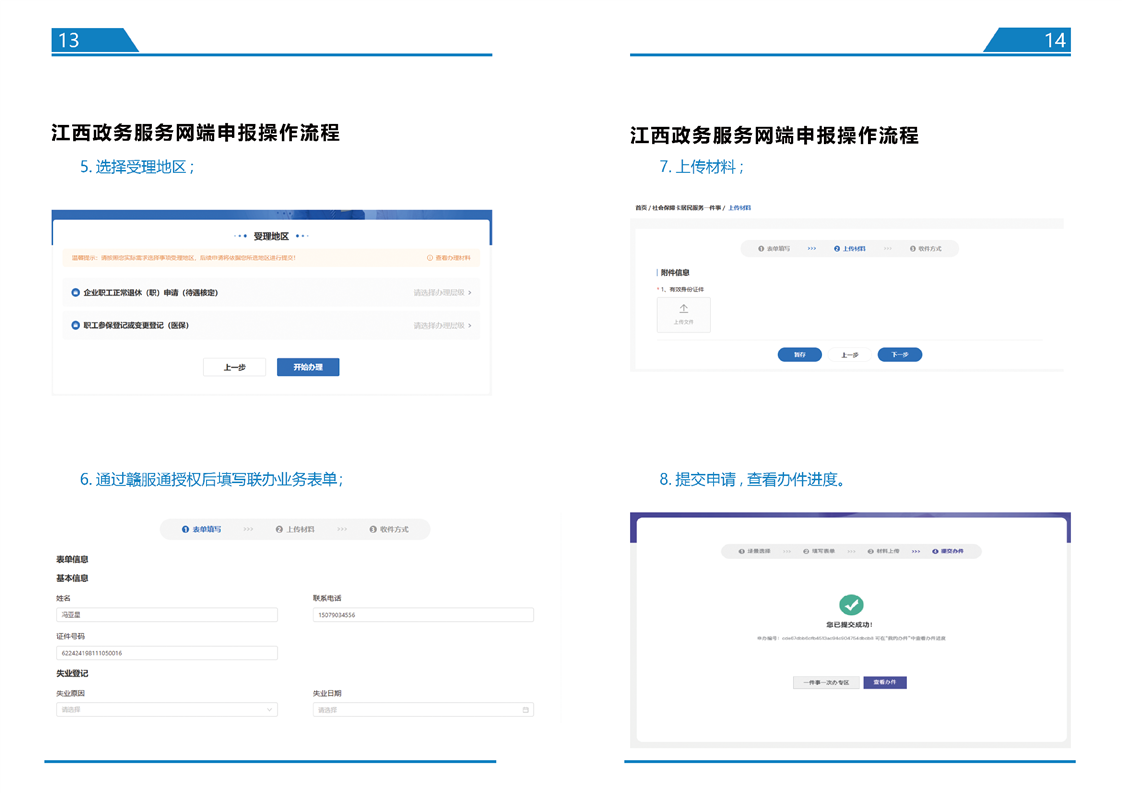This screenshot has height=793, width=1122.
Task: Click step 3 number icon before 收件方式 in form page
Action: (373, 529)
